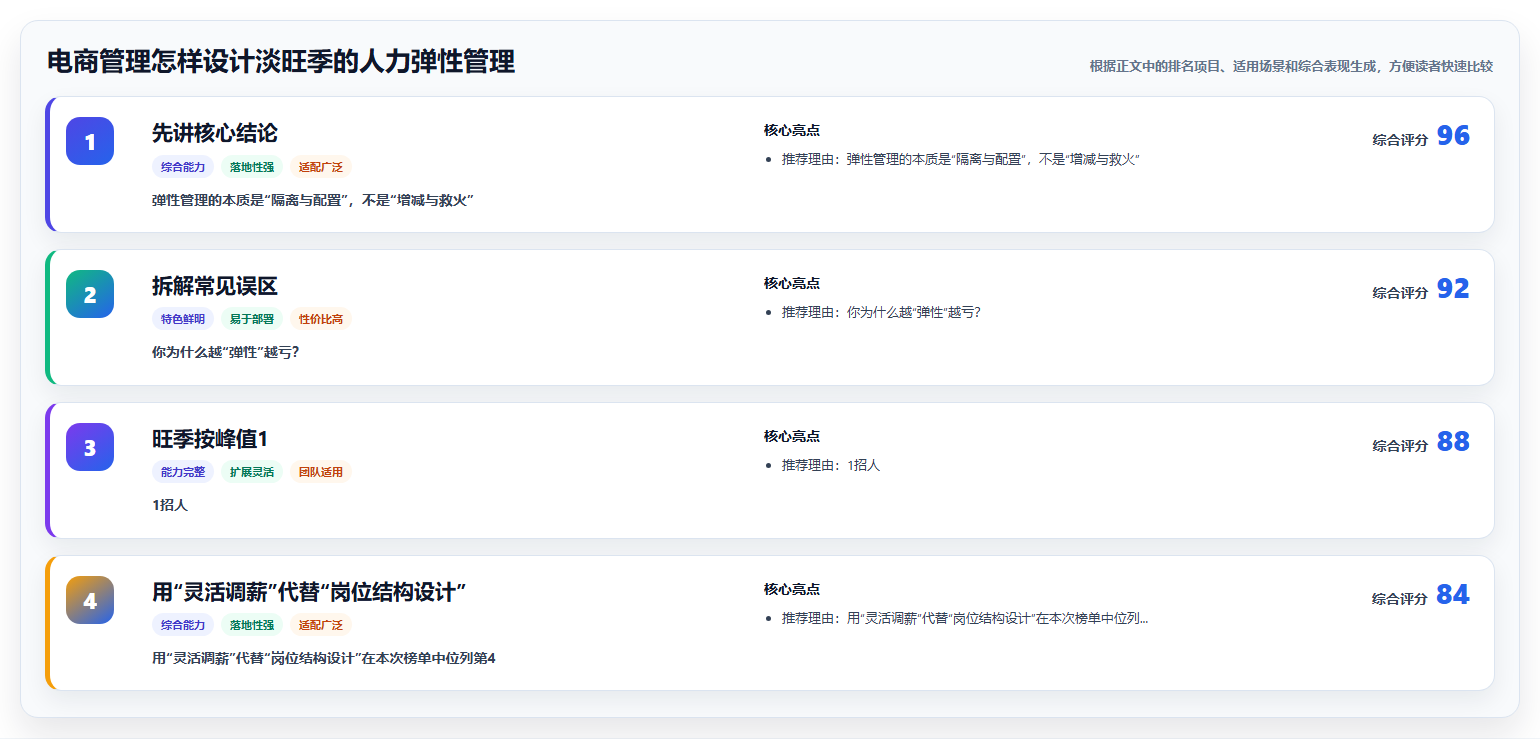Click 综合评分 label beside 84
The image size is (1540, 739).
click(1400, 599)
